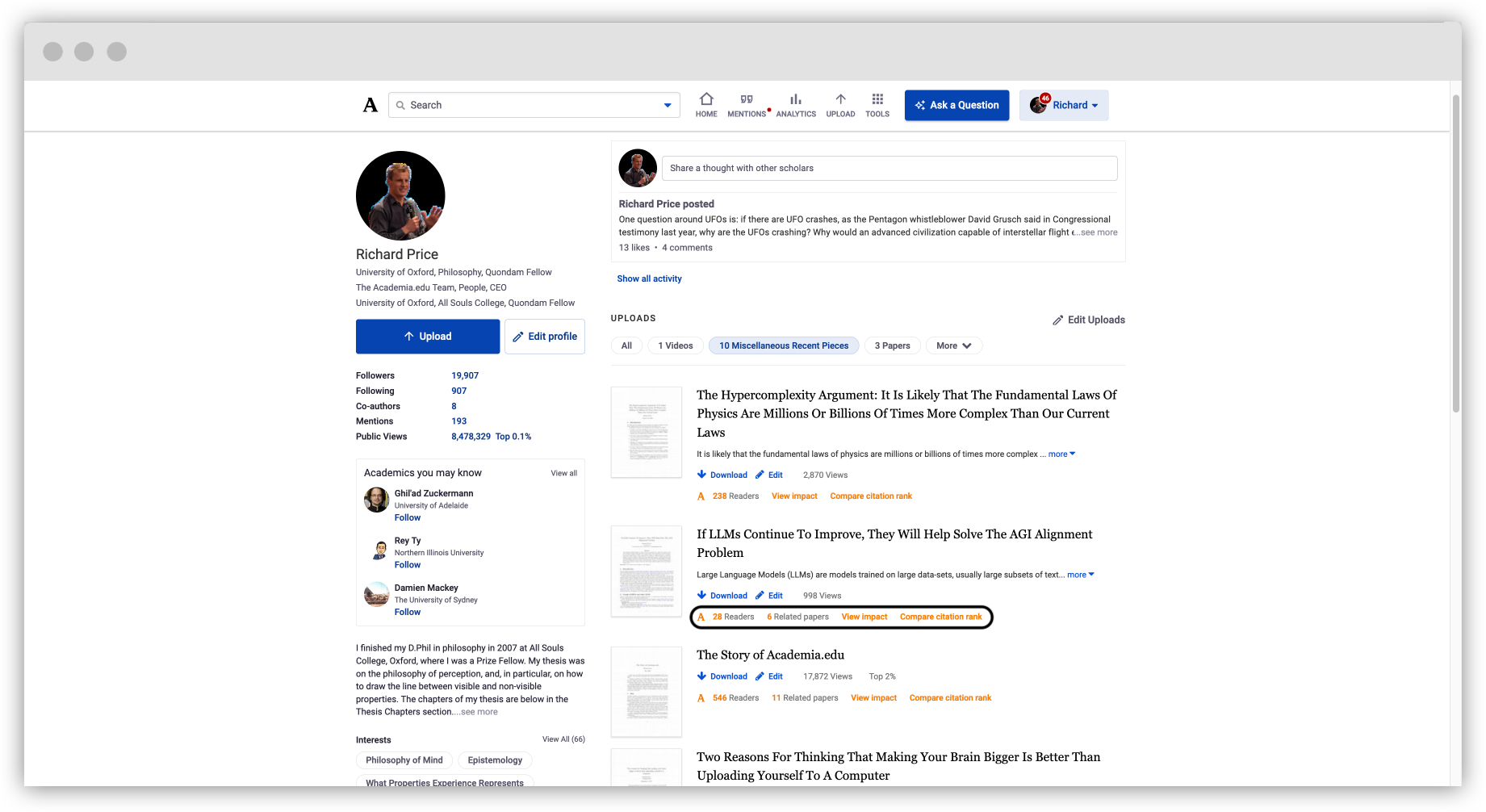Open Richard Price's large profile photo
This screenshot has height=812, width=1486.
400,195
